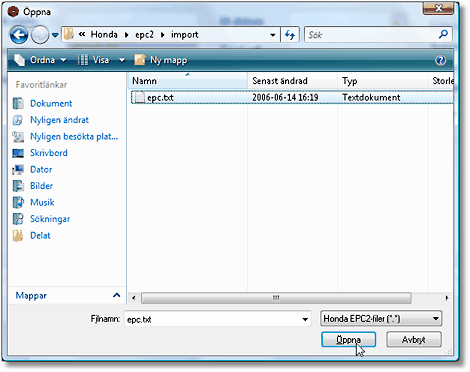Sort by the Storlek column header

441,81
